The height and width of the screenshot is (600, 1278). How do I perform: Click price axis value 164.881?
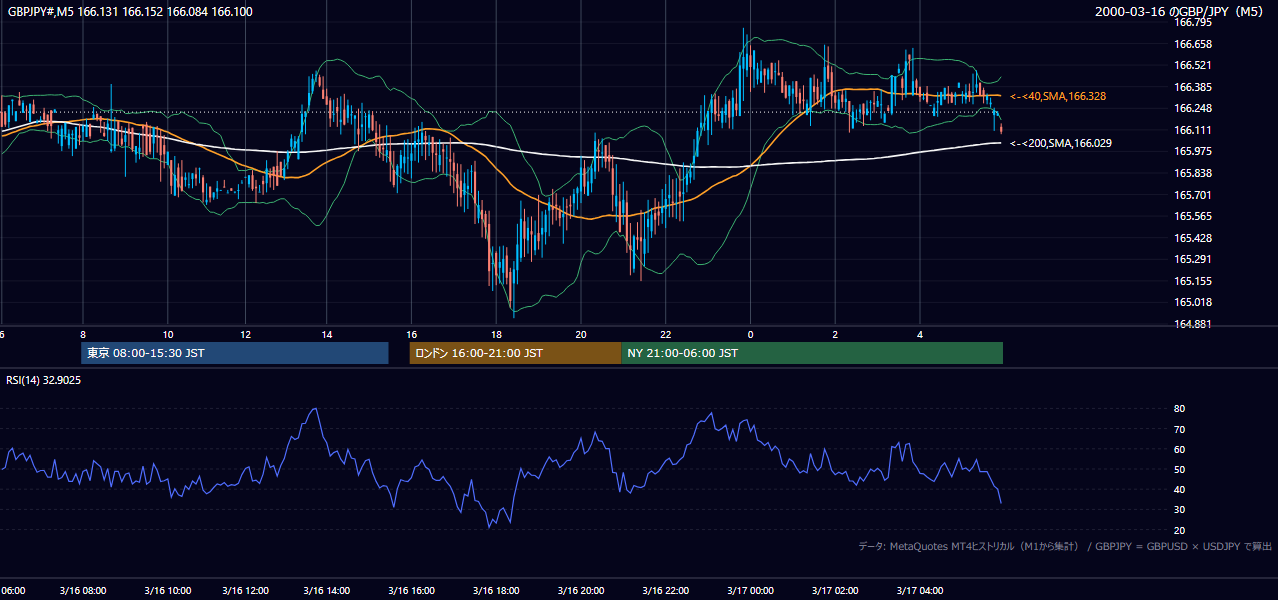(1194, 324)
